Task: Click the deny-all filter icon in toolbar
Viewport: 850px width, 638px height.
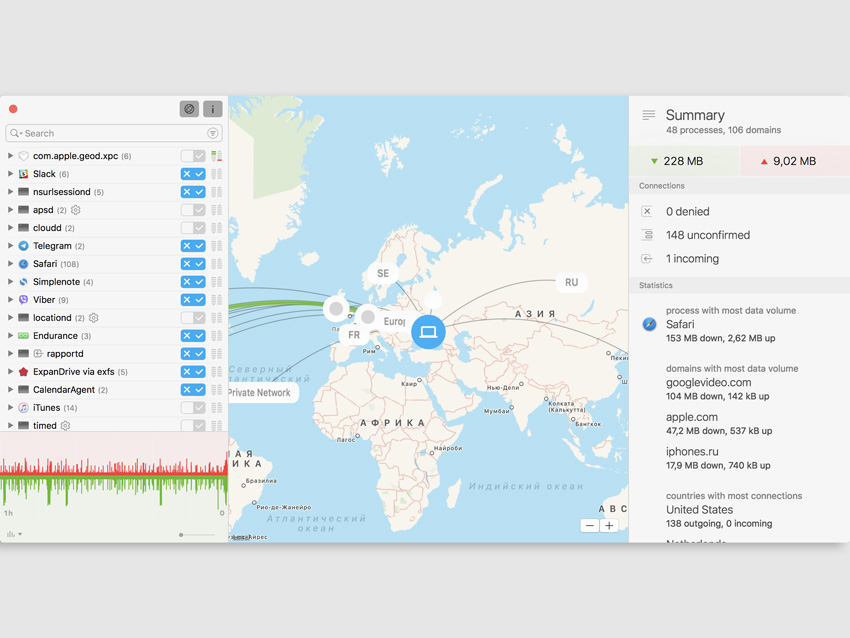Action: [189, 109]
